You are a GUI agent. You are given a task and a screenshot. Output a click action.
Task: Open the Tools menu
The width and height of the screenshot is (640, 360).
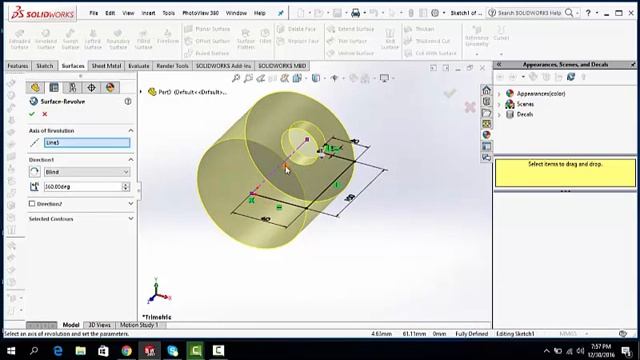[x=169, y=13]
